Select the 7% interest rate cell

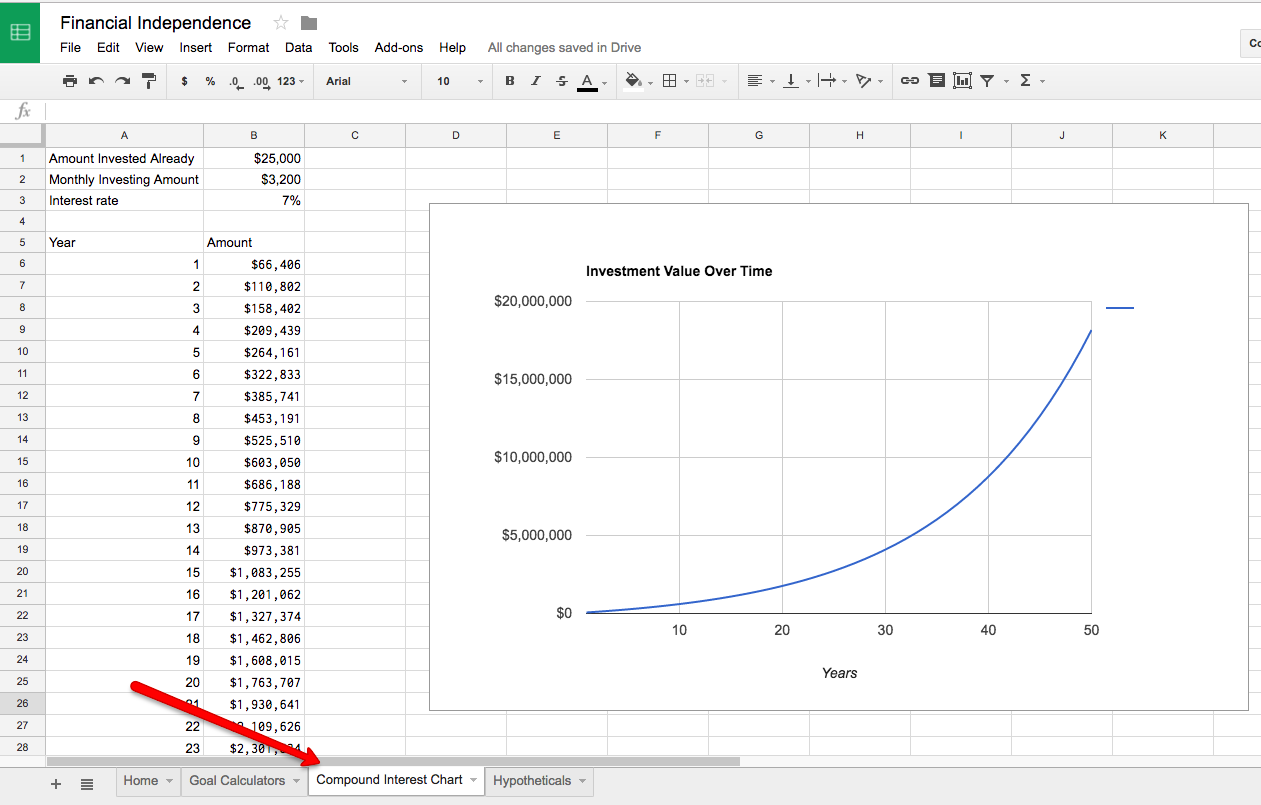click(254, 200)
